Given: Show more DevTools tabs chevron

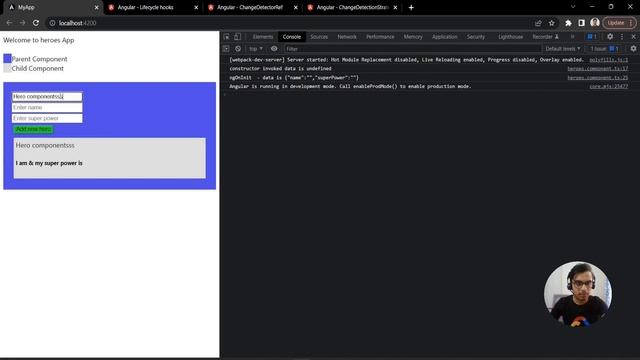Looking at the screenshot, I should (572, 37).
